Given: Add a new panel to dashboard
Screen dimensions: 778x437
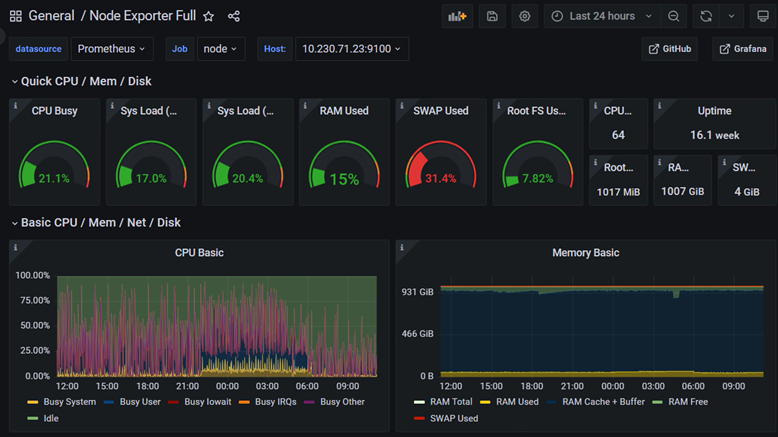Looking at the screenshot, I should point(457,16).
